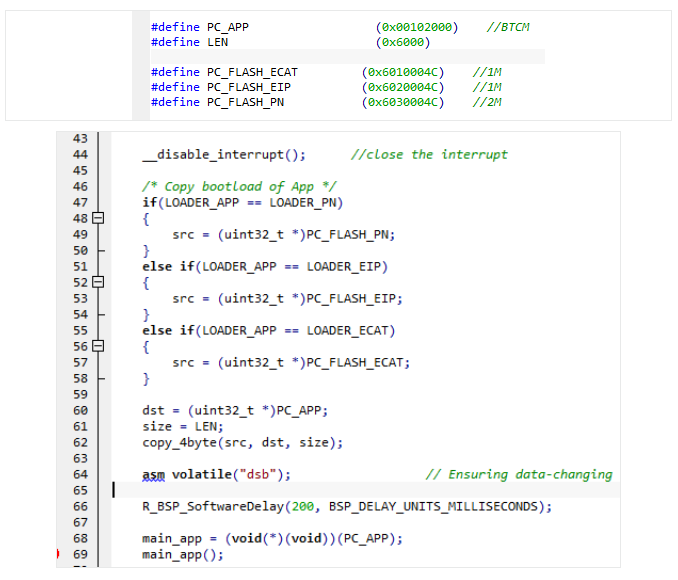
Task: Click the '#define PC_FLASH_PN' line
Action: click(326, 103)
